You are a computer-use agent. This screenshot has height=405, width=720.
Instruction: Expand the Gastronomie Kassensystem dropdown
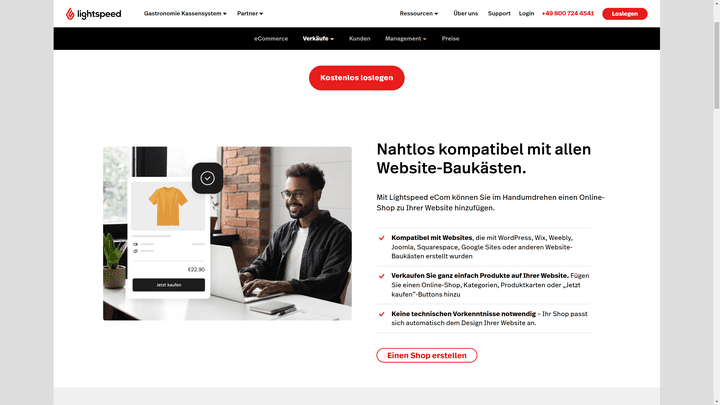[x=185, y=13]
